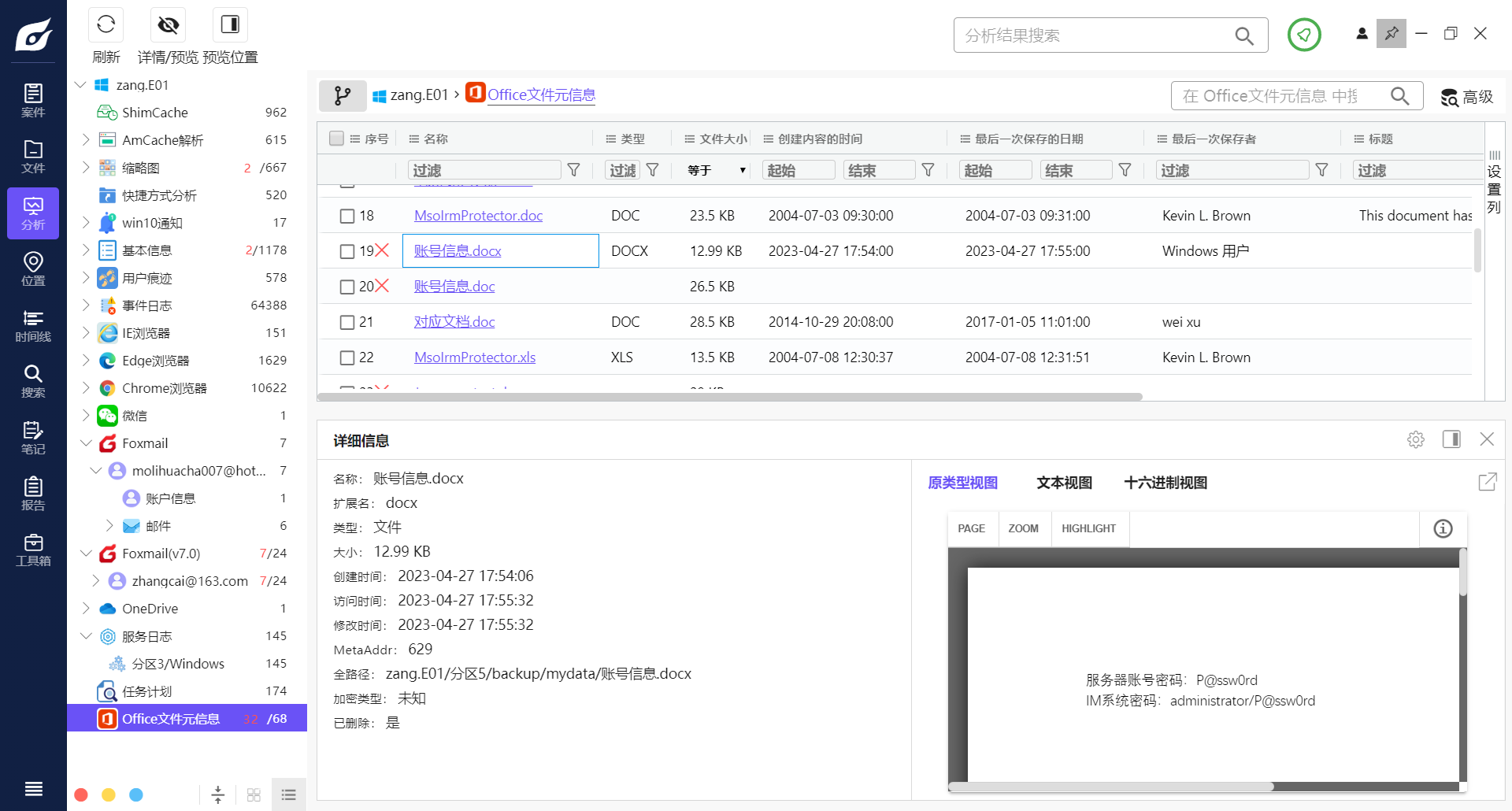Image resolution: width=1512 pixels, height=811 pixels.
Task: Select the 分析 sidebar icon
Action: click(33, 213)
